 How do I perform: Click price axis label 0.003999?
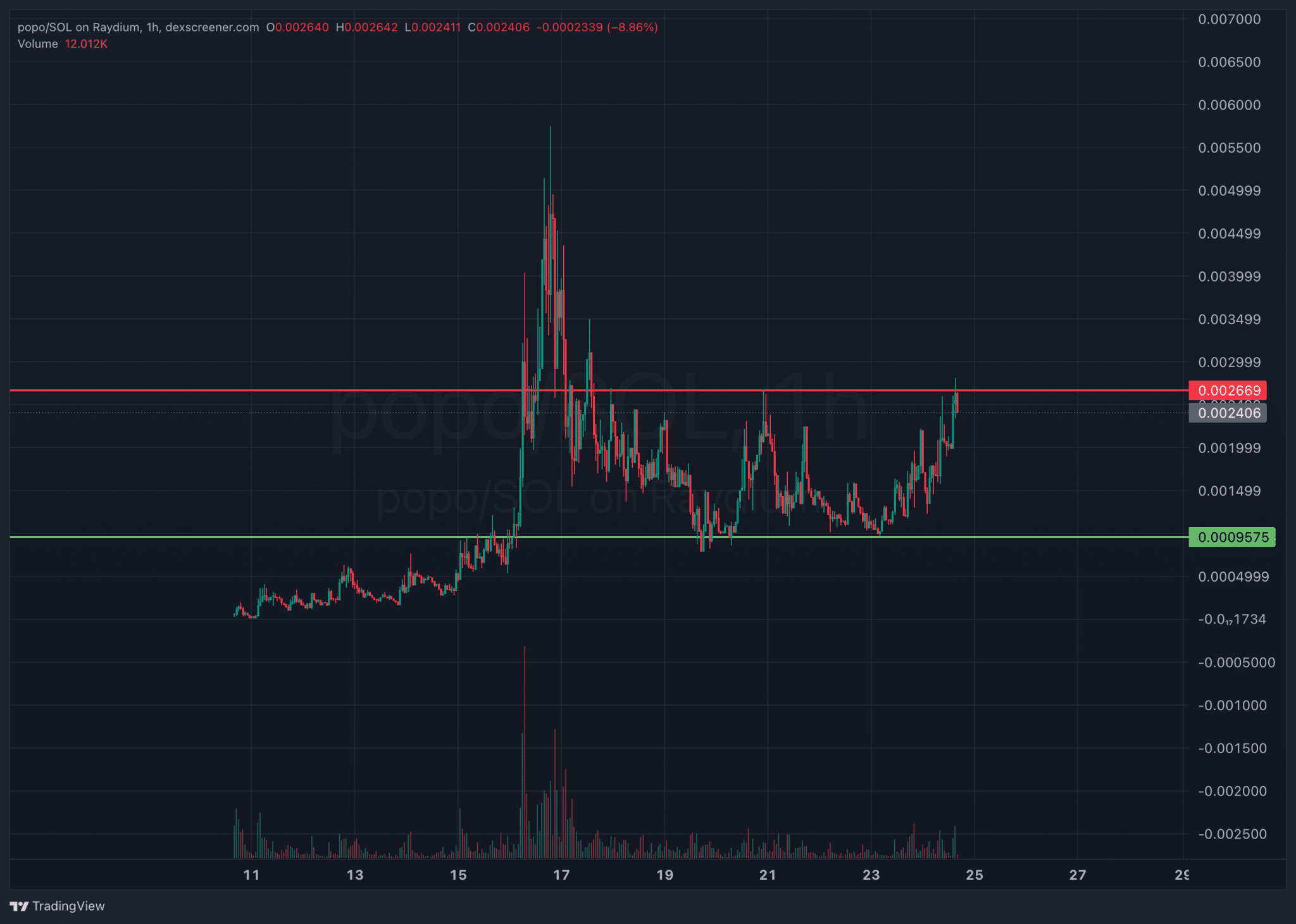tap(1230, 277)
